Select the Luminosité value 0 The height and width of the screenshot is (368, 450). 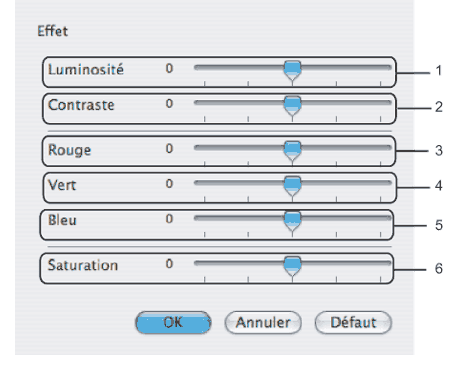coord(169,68)
